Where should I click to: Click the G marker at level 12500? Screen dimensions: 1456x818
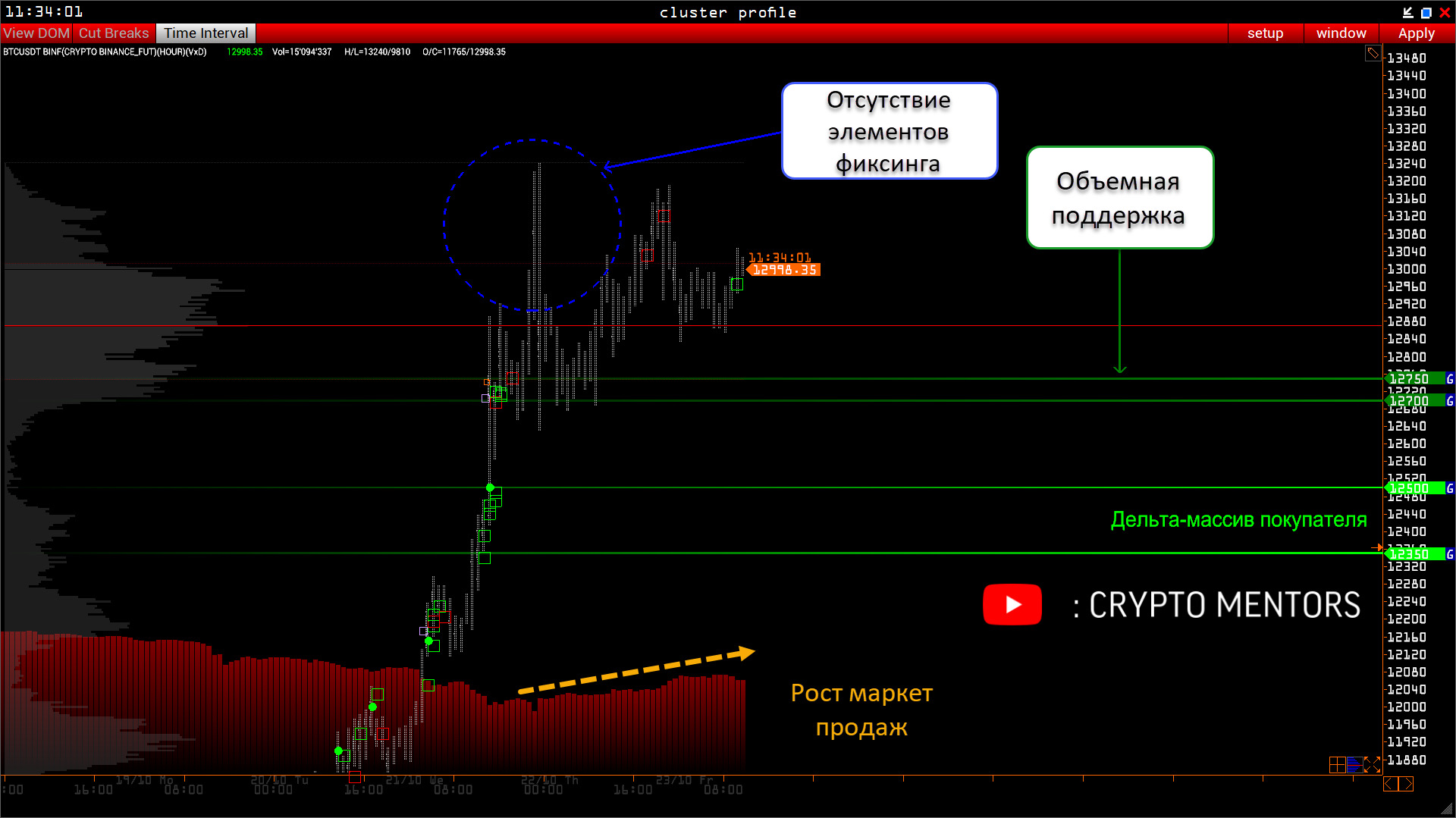tap(1449, 488)
